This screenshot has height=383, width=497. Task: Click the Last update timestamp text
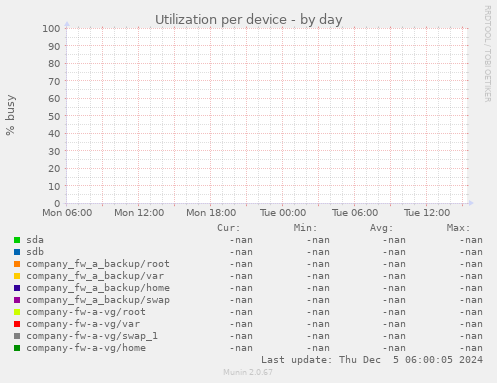click(372, 360)
